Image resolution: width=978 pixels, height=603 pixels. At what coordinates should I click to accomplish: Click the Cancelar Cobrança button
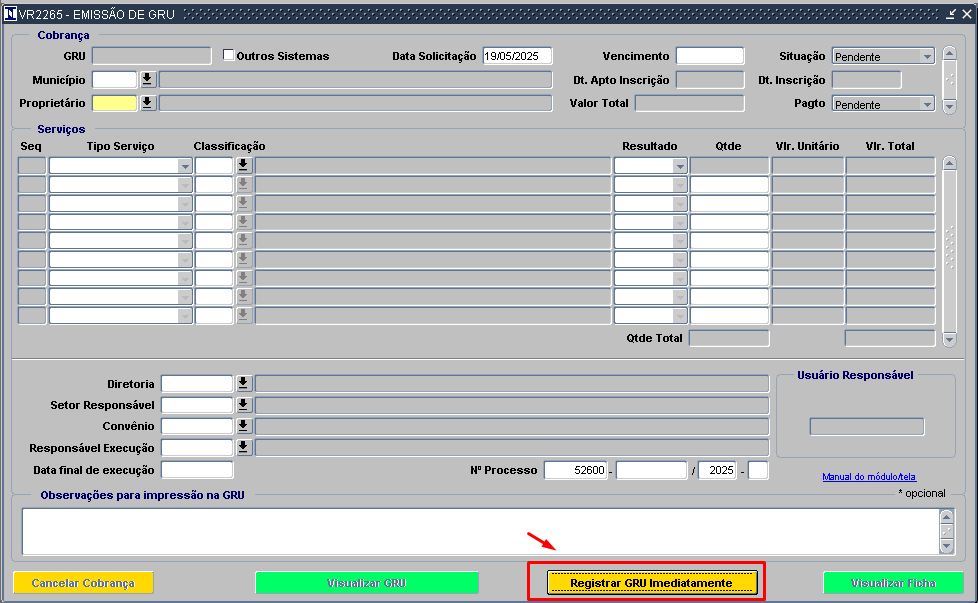tap(83, 583)
